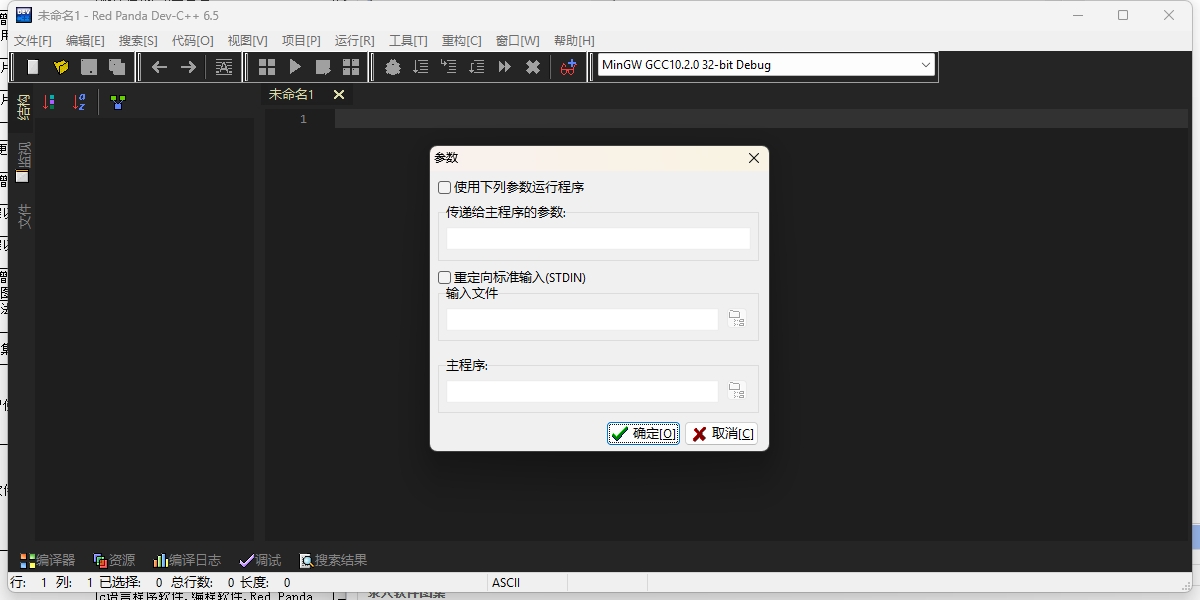Click the Compile and Run icon

323,67
